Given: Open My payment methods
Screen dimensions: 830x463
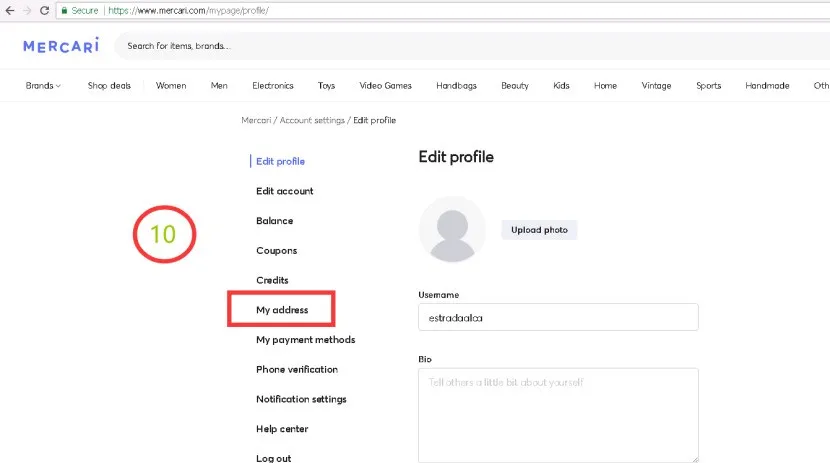Looking at the screenshot, I should [x=306, y=340].
